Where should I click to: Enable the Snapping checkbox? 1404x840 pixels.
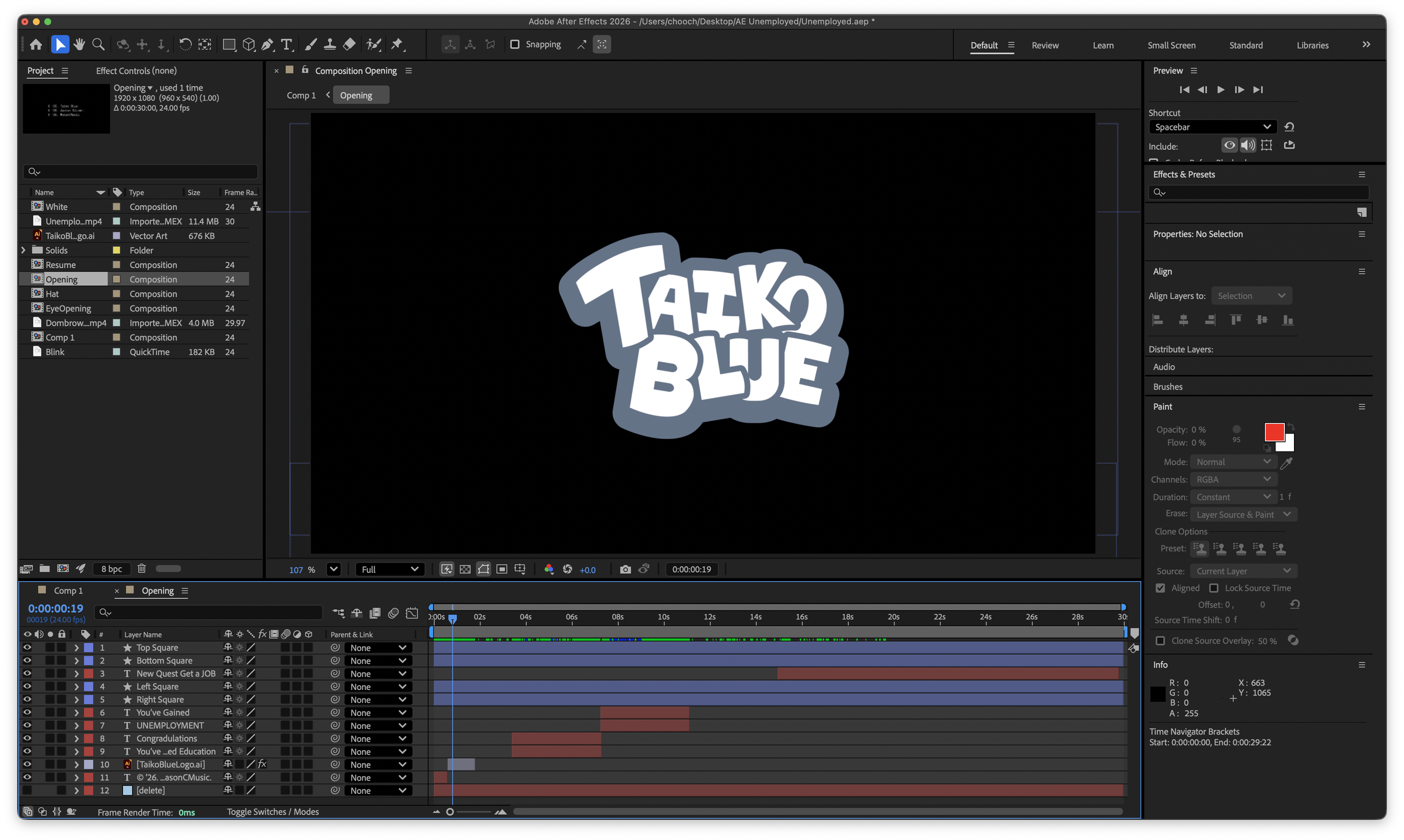(514, 44)
